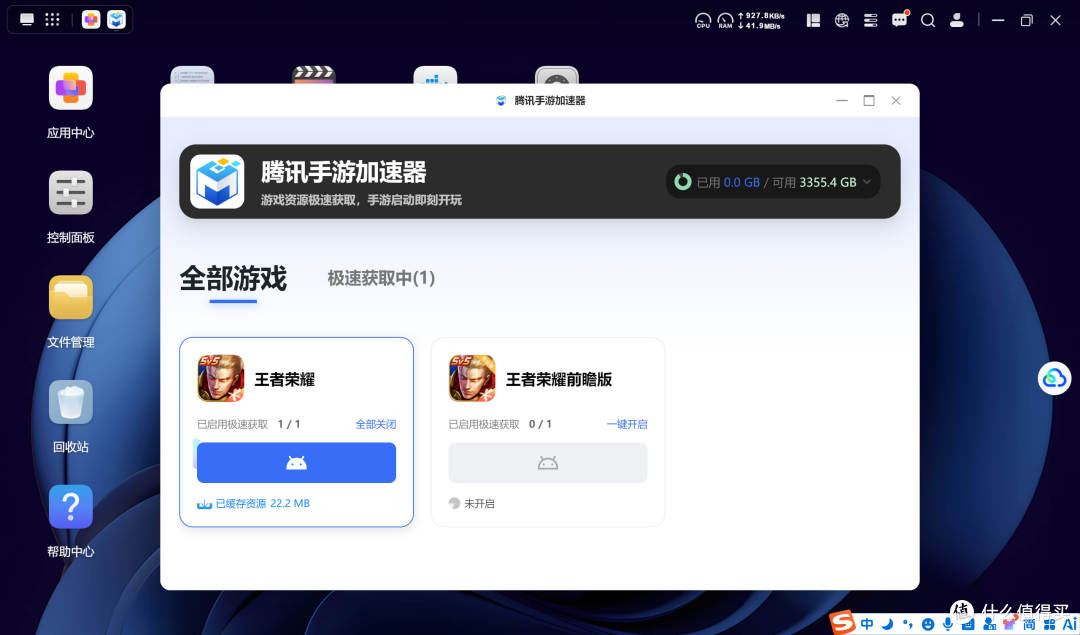This screenshot has height=635, width=1080.
Task: Open the 文件管理 folder icon
Action: 71,298
